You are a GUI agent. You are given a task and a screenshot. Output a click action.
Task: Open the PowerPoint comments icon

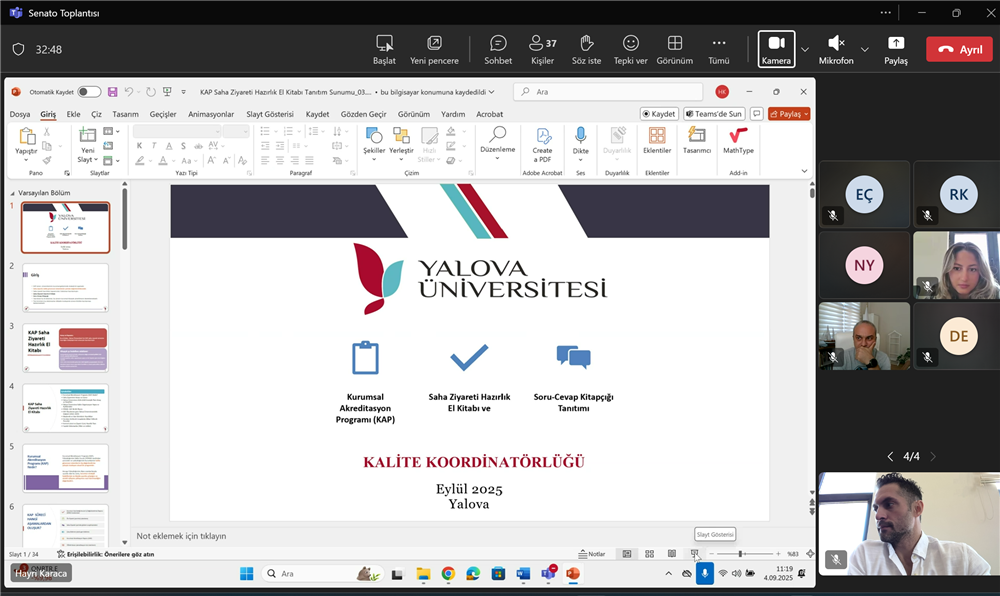pos(756,113)
